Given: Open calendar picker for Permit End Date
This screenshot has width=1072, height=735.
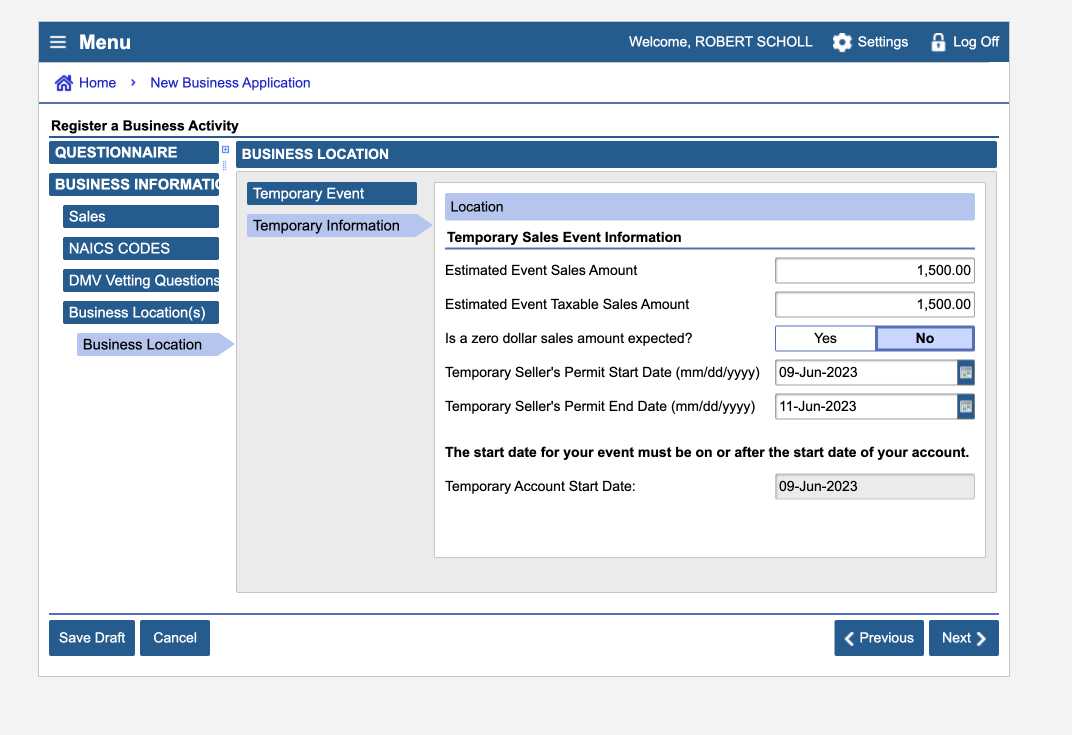Looking at the screenshot, I should [966, 407].
